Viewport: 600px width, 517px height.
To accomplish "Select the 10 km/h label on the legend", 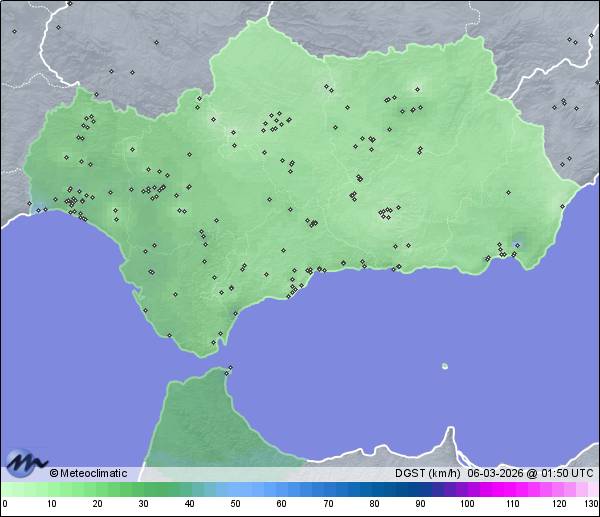I will pyautogui.click(x=50, y=504).
